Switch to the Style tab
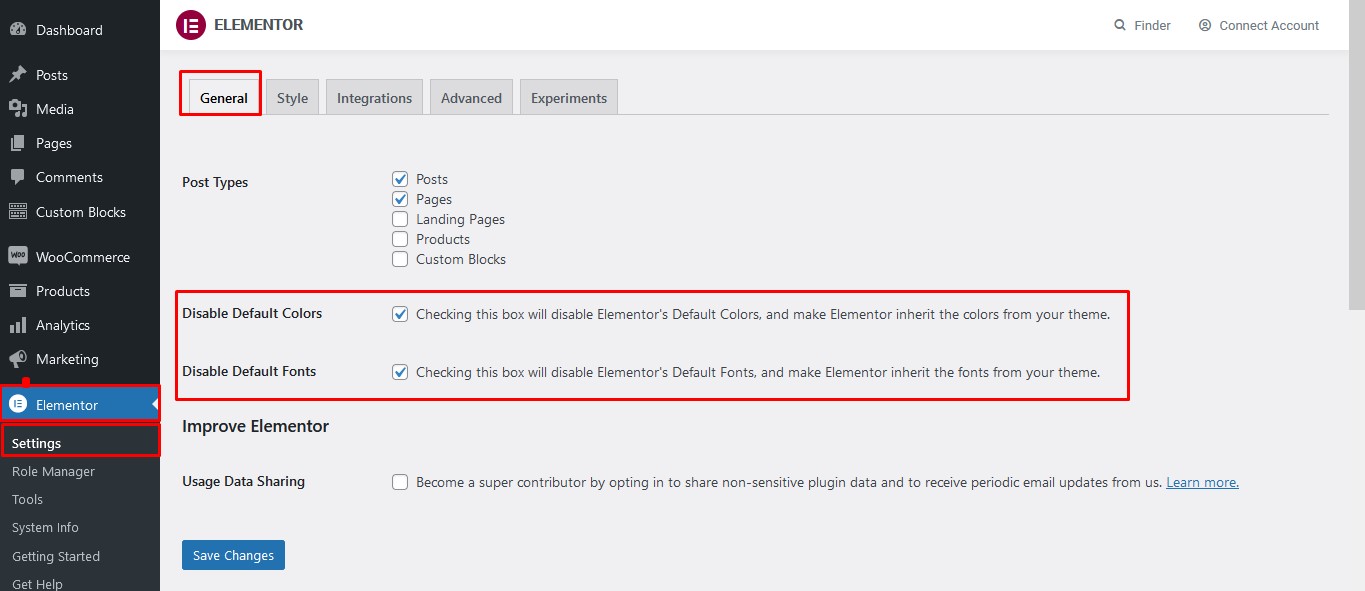This screenshot has width=1365, height=591. tap(292, 98)
